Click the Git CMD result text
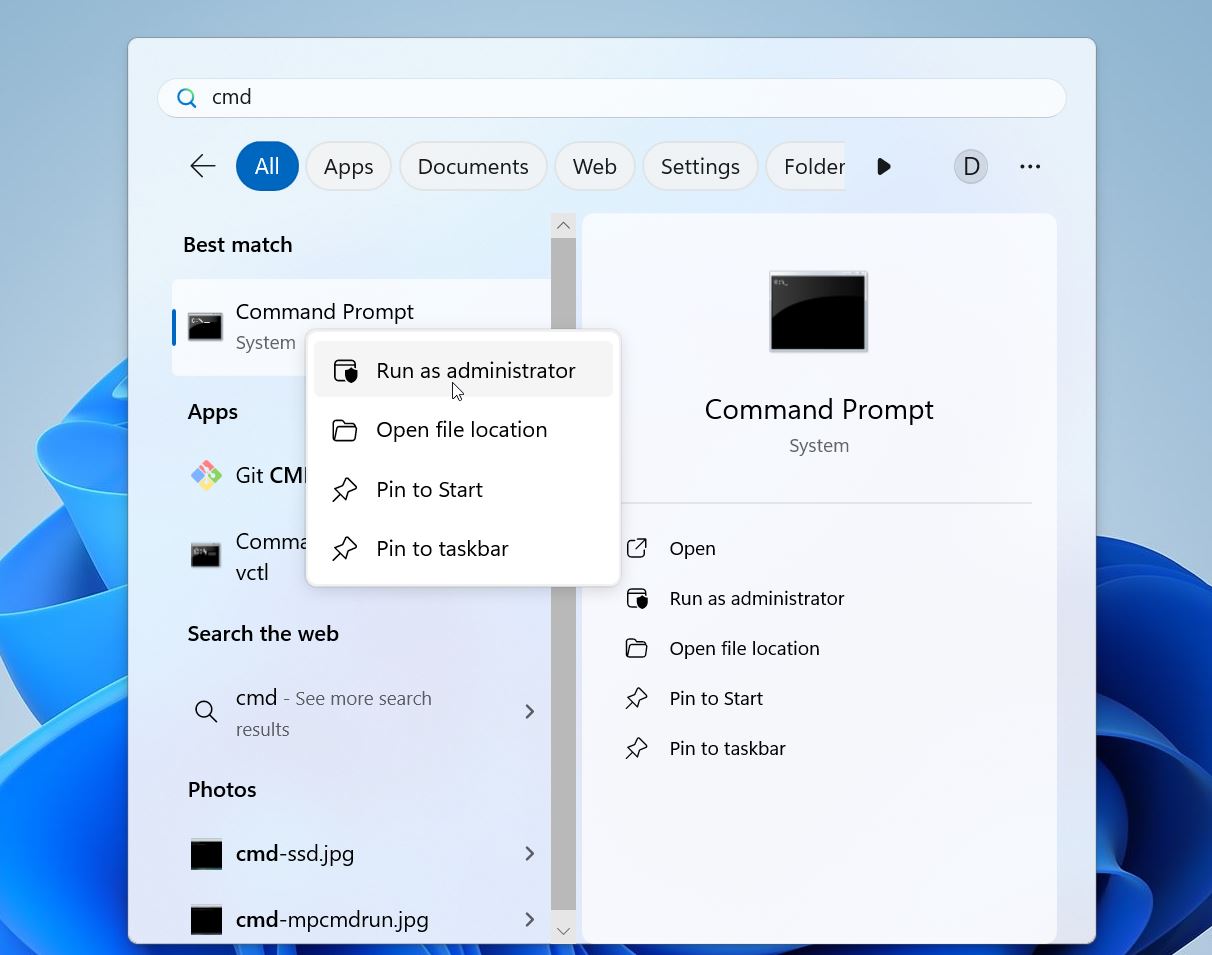This screenshot has height=955, width=1212. point(271,475)
